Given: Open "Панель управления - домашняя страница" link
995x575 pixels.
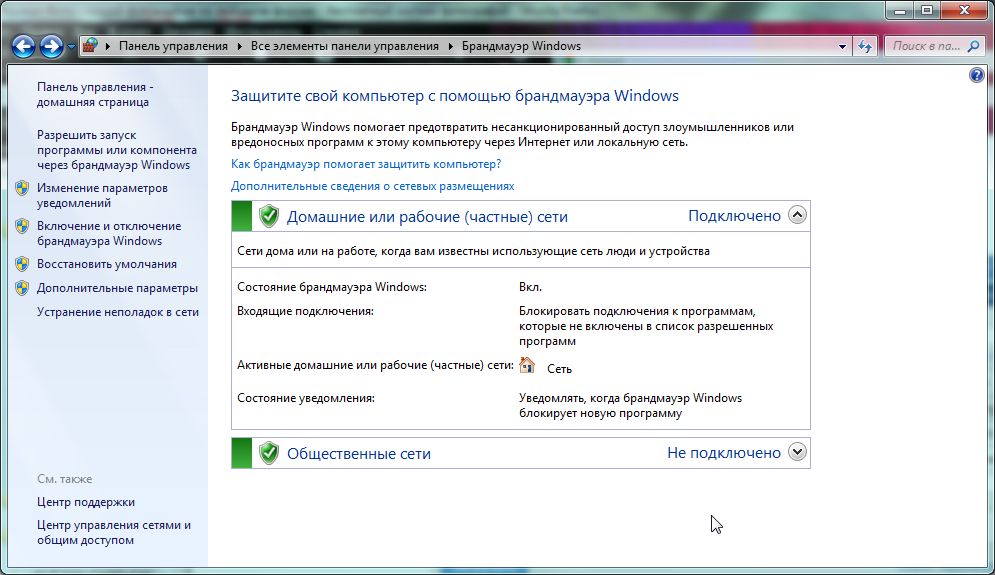Looking at the screenshot, I should pos(95,95).
